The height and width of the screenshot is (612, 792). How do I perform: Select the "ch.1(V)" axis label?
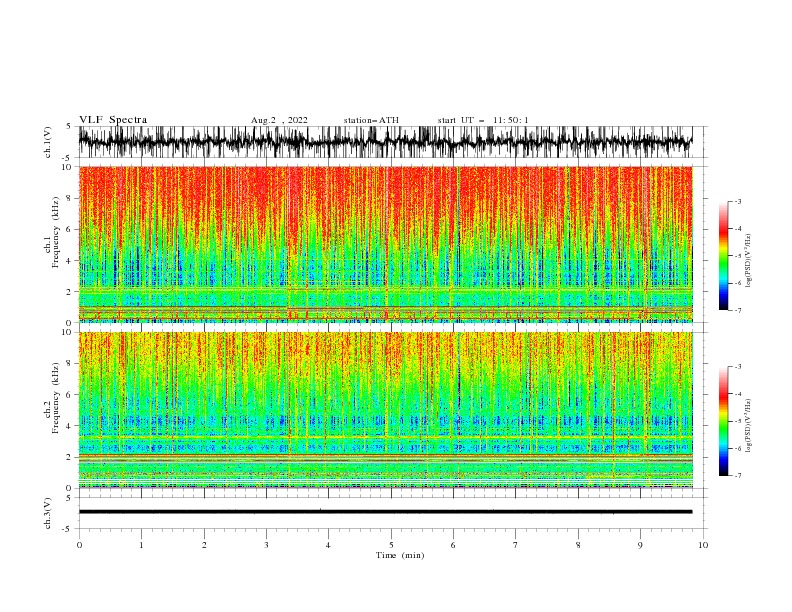[48, 142]
